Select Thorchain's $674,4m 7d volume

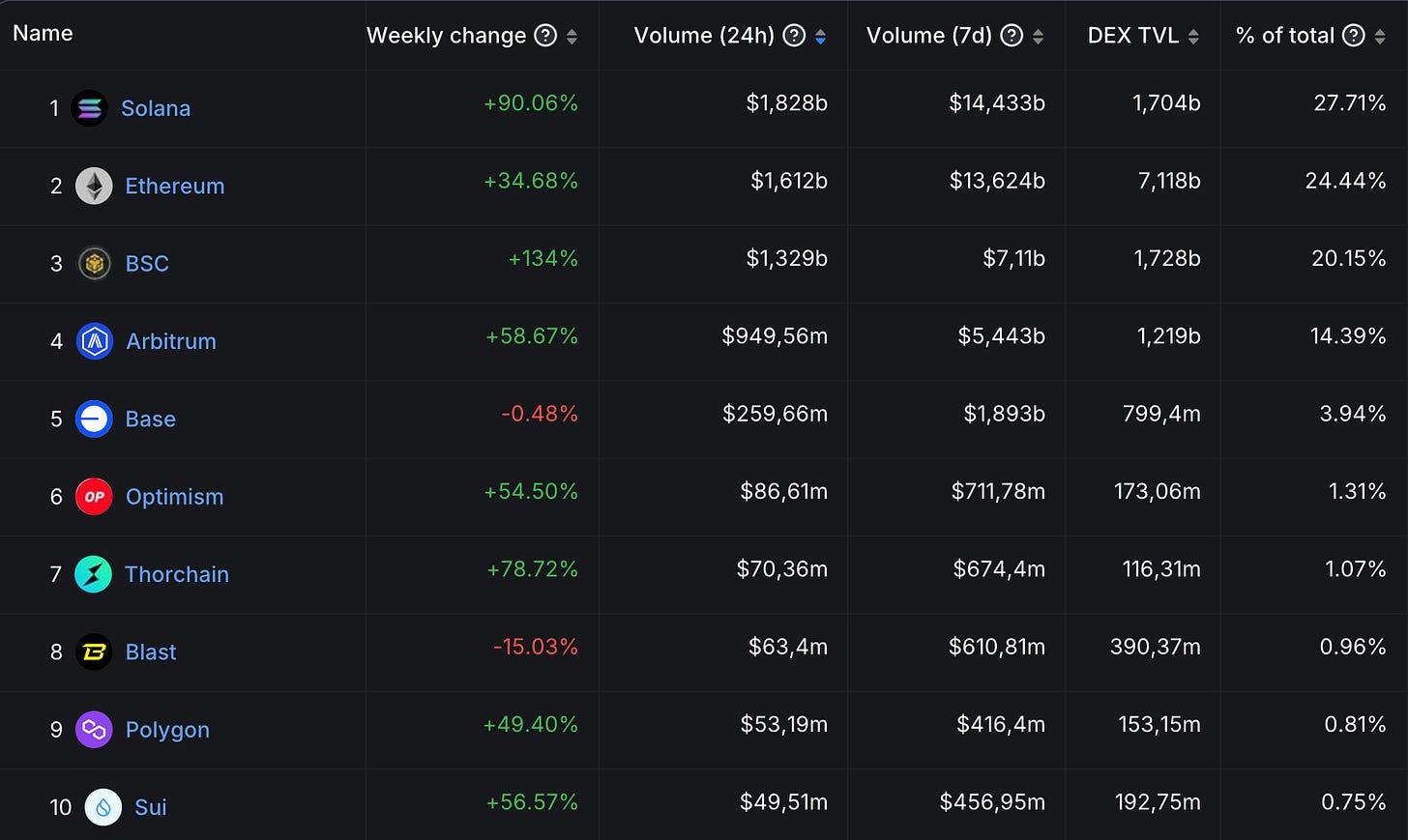coord(1000,569)
